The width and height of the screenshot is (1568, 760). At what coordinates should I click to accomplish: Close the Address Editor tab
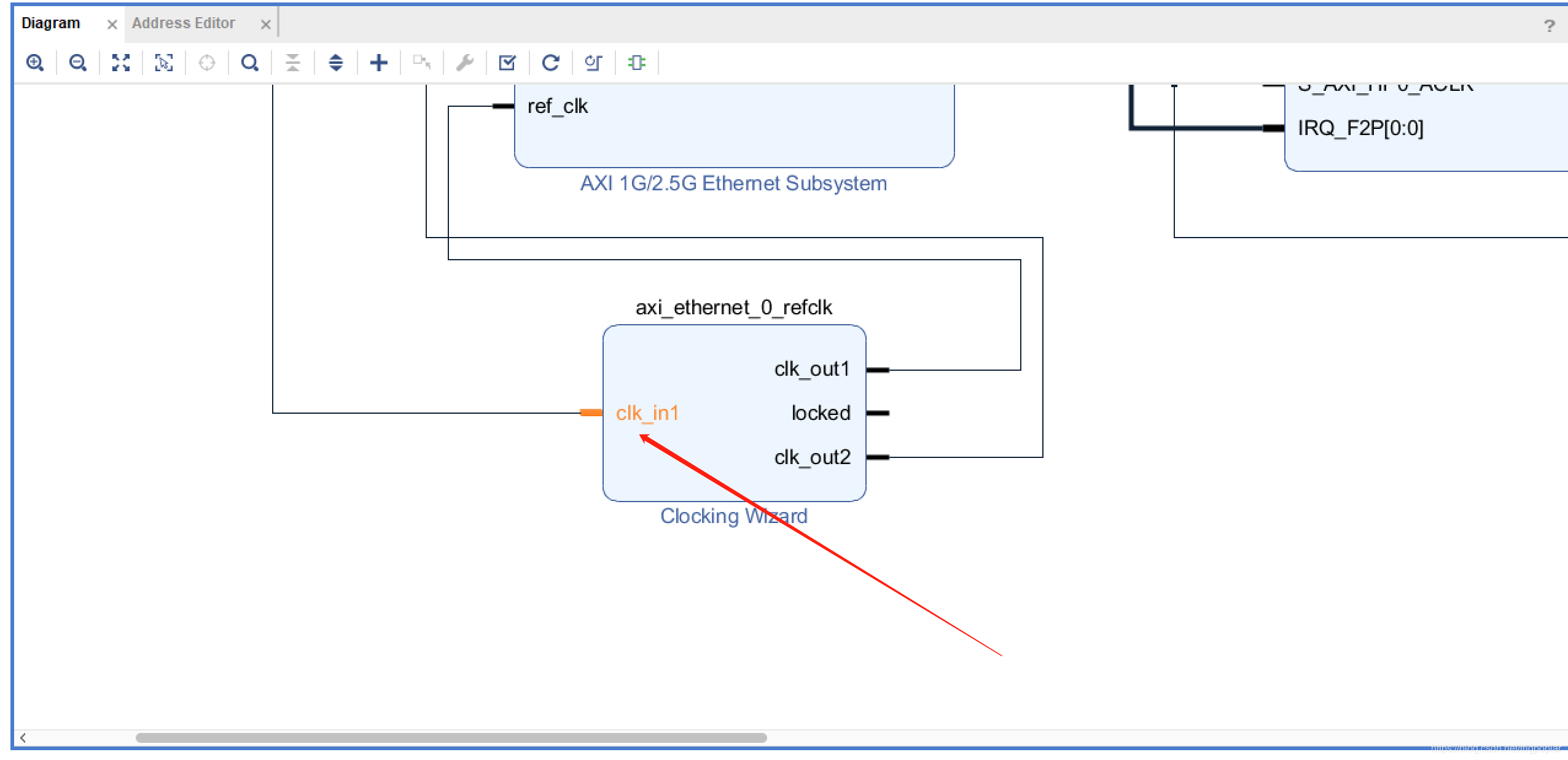point(265,25)
